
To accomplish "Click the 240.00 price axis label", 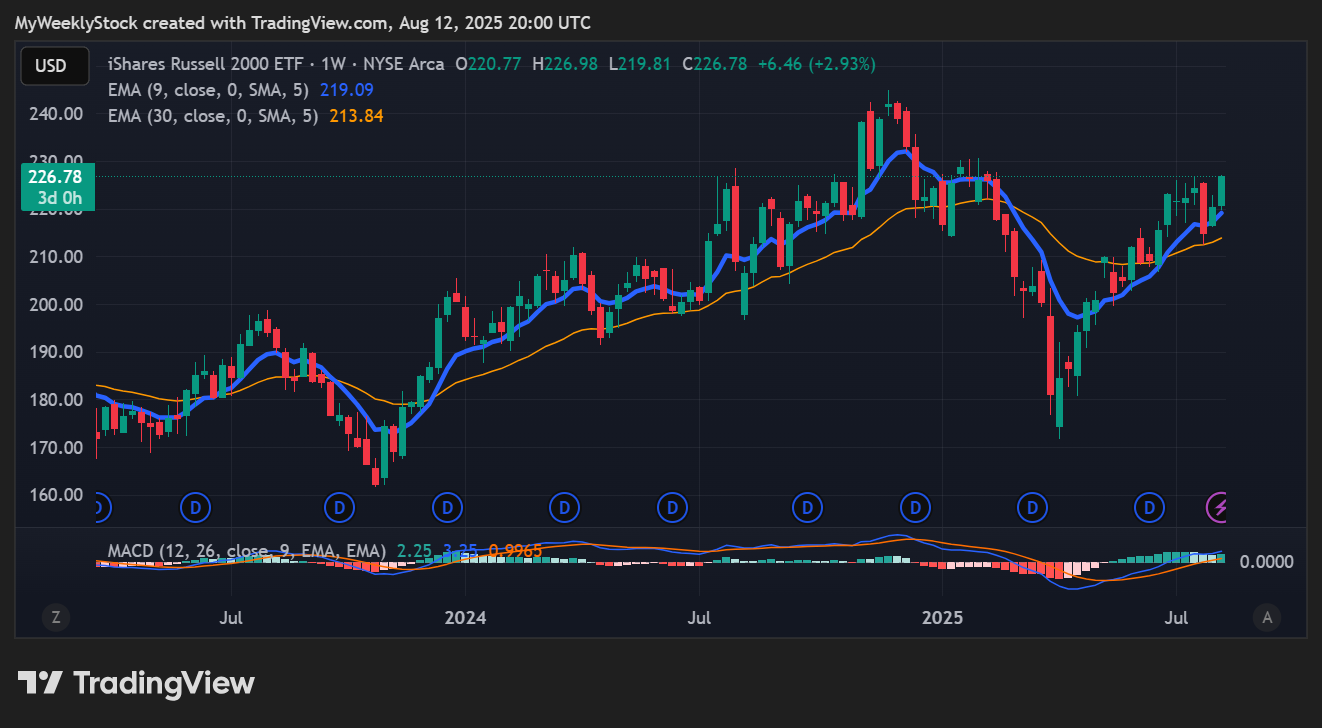I will [55, 114].
